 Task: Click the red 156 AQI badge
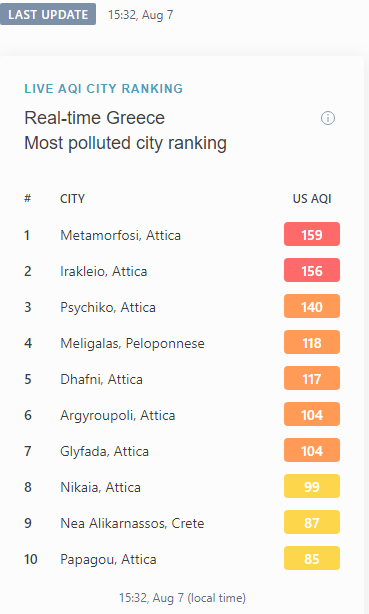[312, 270]
